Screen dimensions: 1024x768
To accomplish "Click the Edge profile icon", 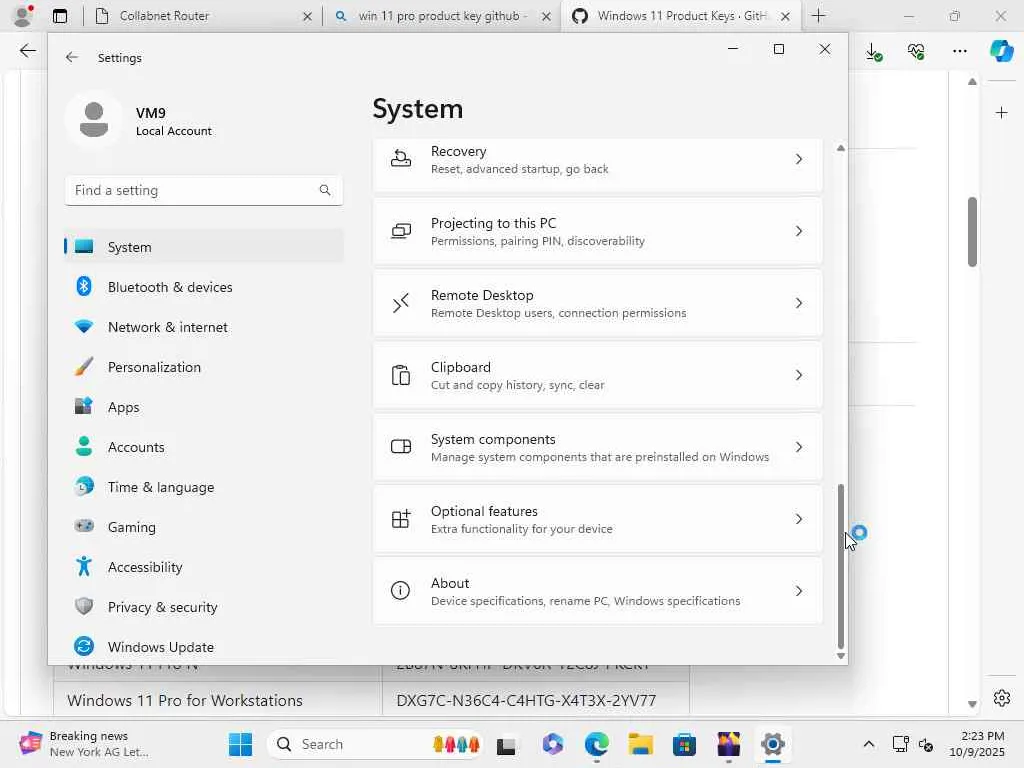I will [x=24, y=16].
